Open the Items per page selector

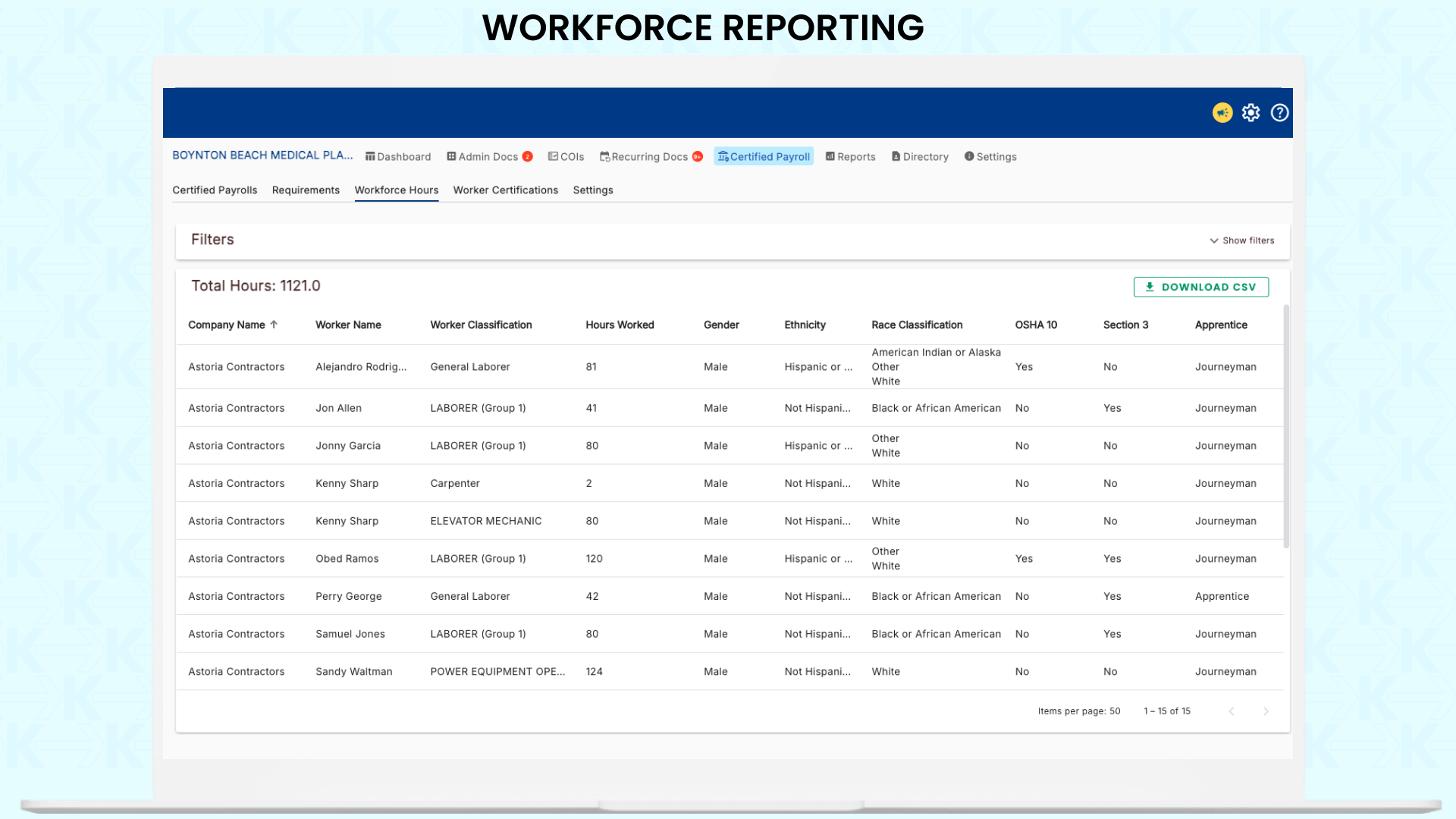(x=1114, y=711)
